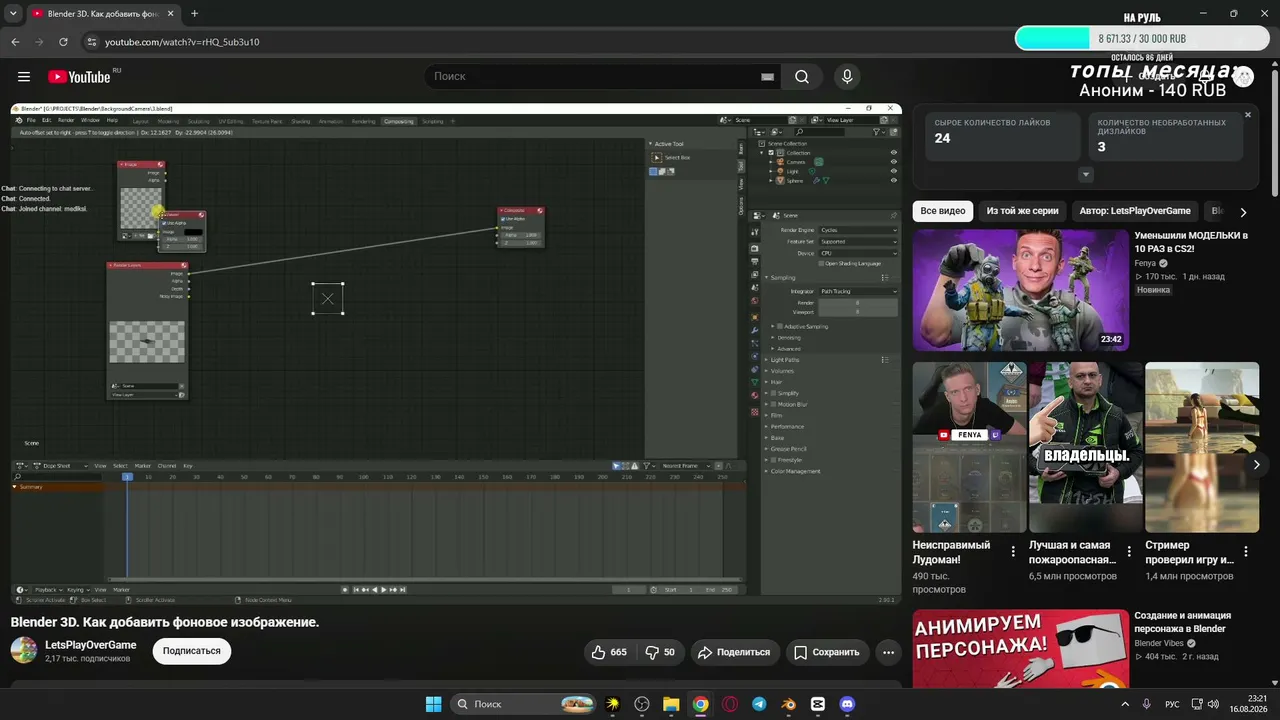Go to the YouTube home logo
The image size is (1280, 720).
pyautogui.click(x=79, y=77)
